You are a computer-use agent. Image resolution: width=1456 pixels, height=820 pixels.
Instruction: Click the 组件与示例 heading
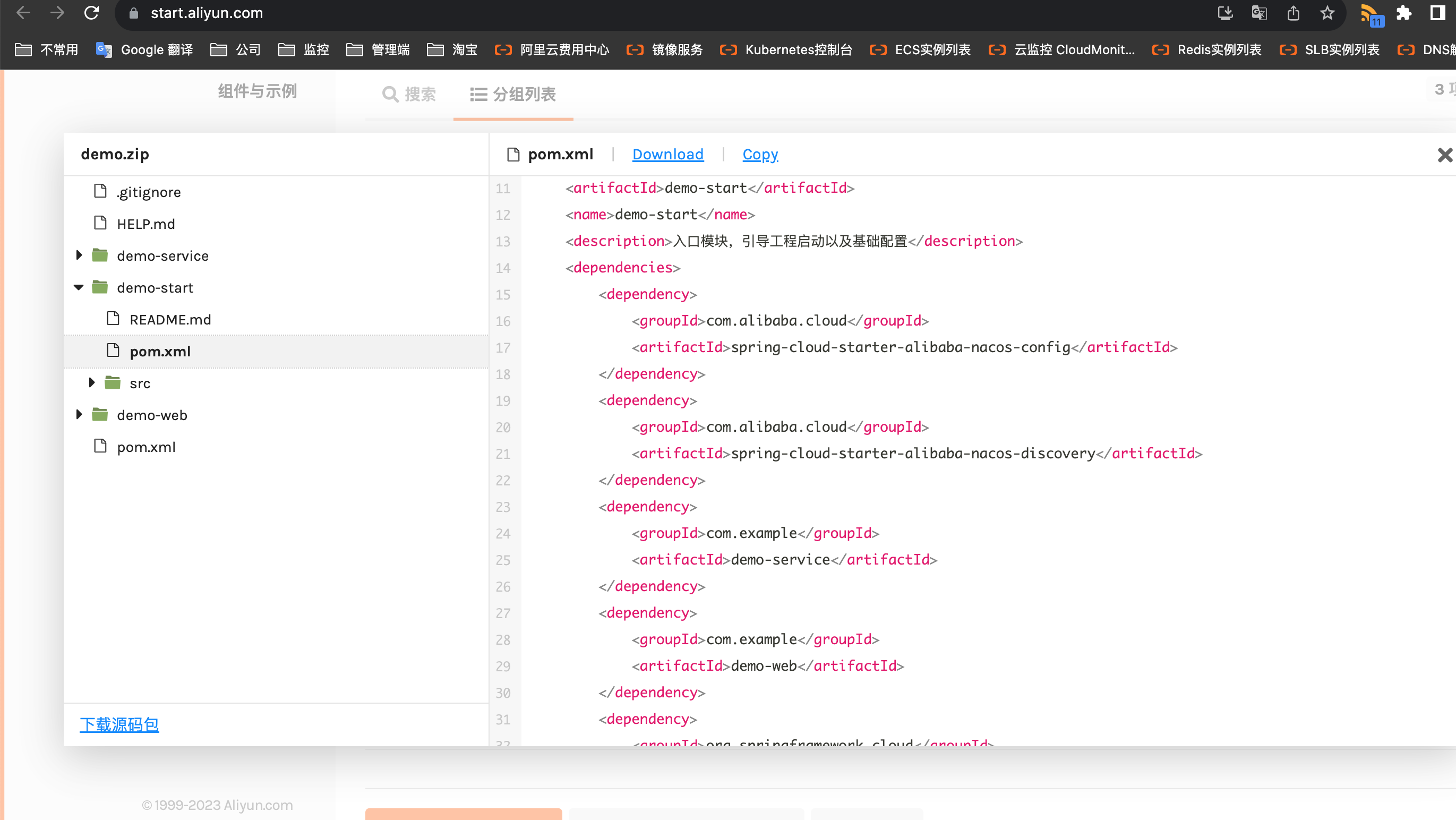257,91
